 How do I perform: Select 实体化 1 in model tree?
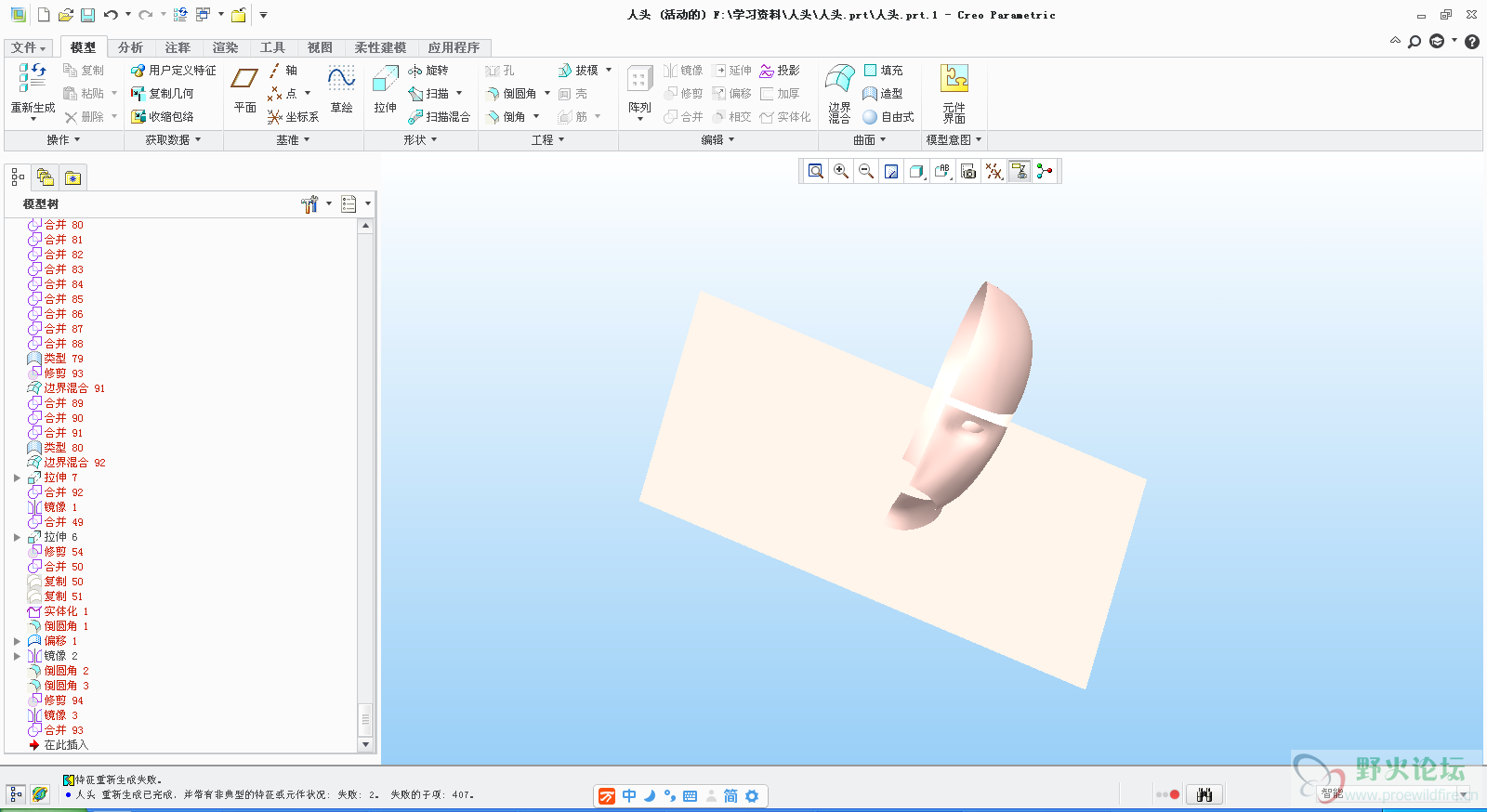pos(58,611)
